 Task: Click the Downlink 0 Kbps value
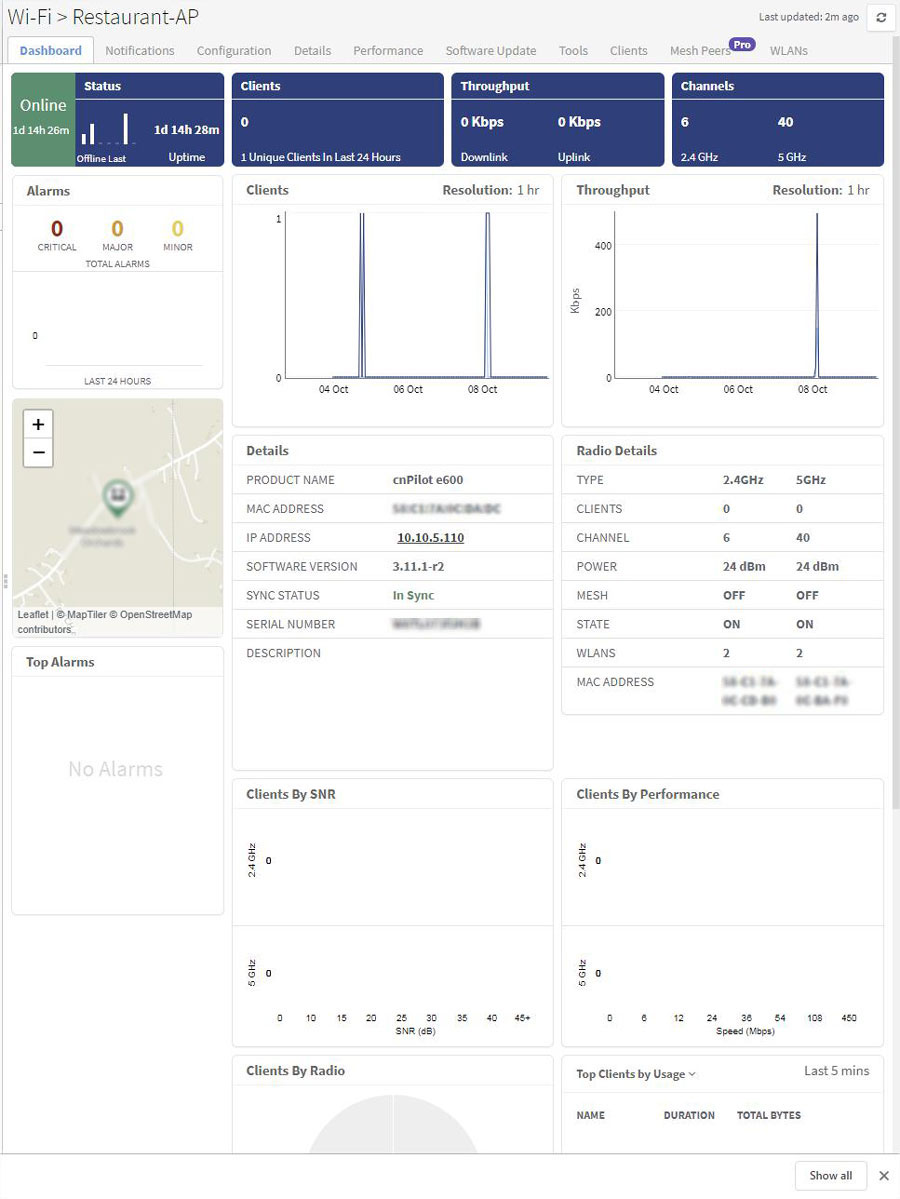(482, 122)
